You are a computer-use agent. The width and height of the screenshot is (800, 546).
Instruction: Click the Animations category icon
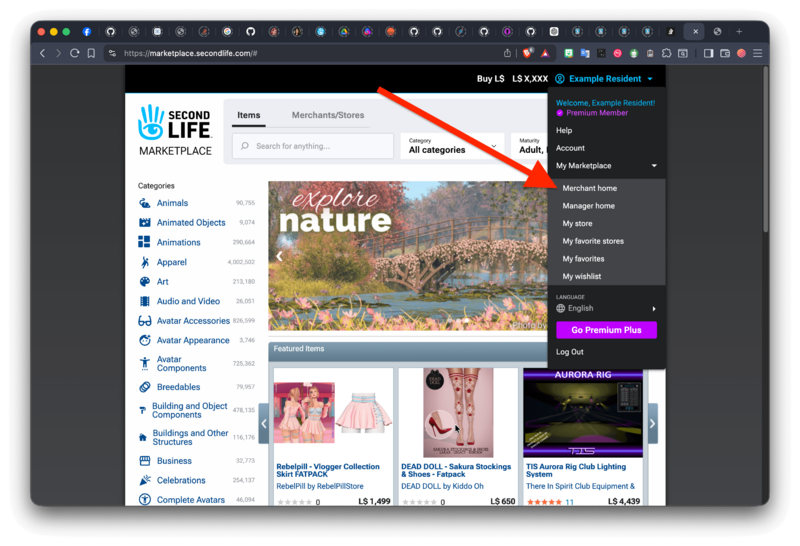pos(144,242)
